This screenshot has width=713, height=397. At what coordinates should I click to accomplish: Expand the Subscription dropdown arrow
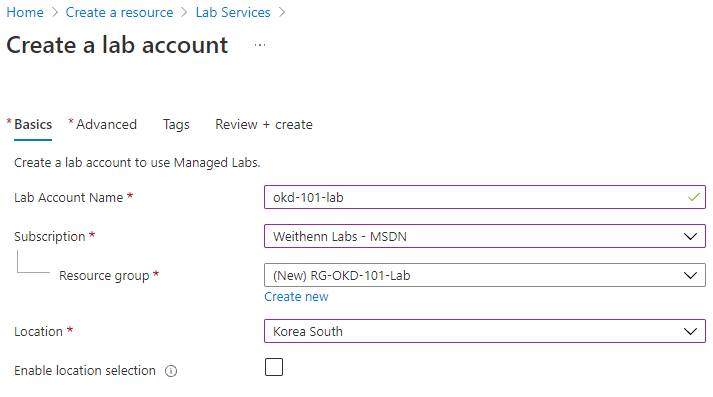coord(690,236)
